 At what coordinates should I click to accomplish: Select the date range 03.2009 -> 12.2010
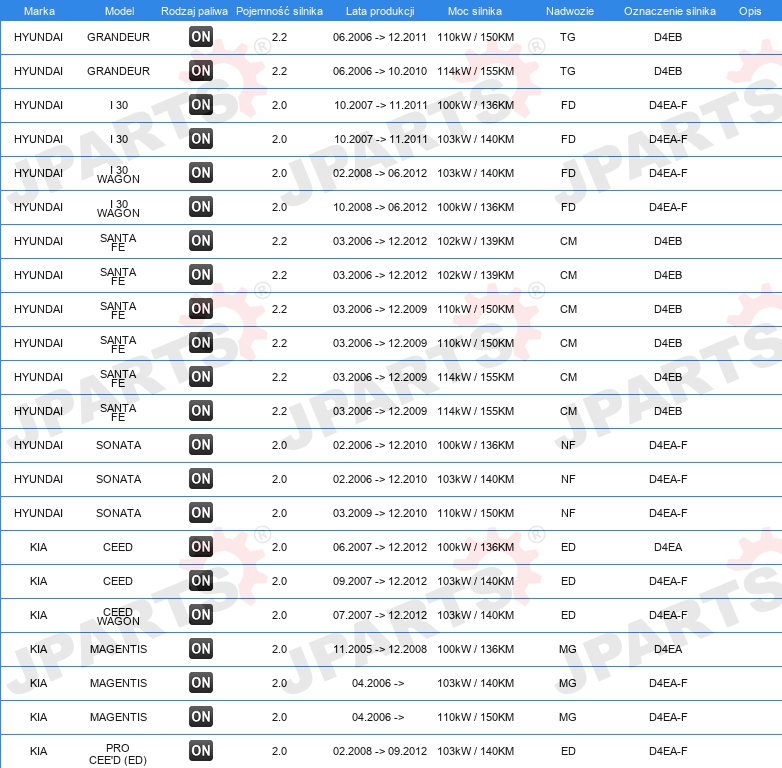click(x=380, y=513)
